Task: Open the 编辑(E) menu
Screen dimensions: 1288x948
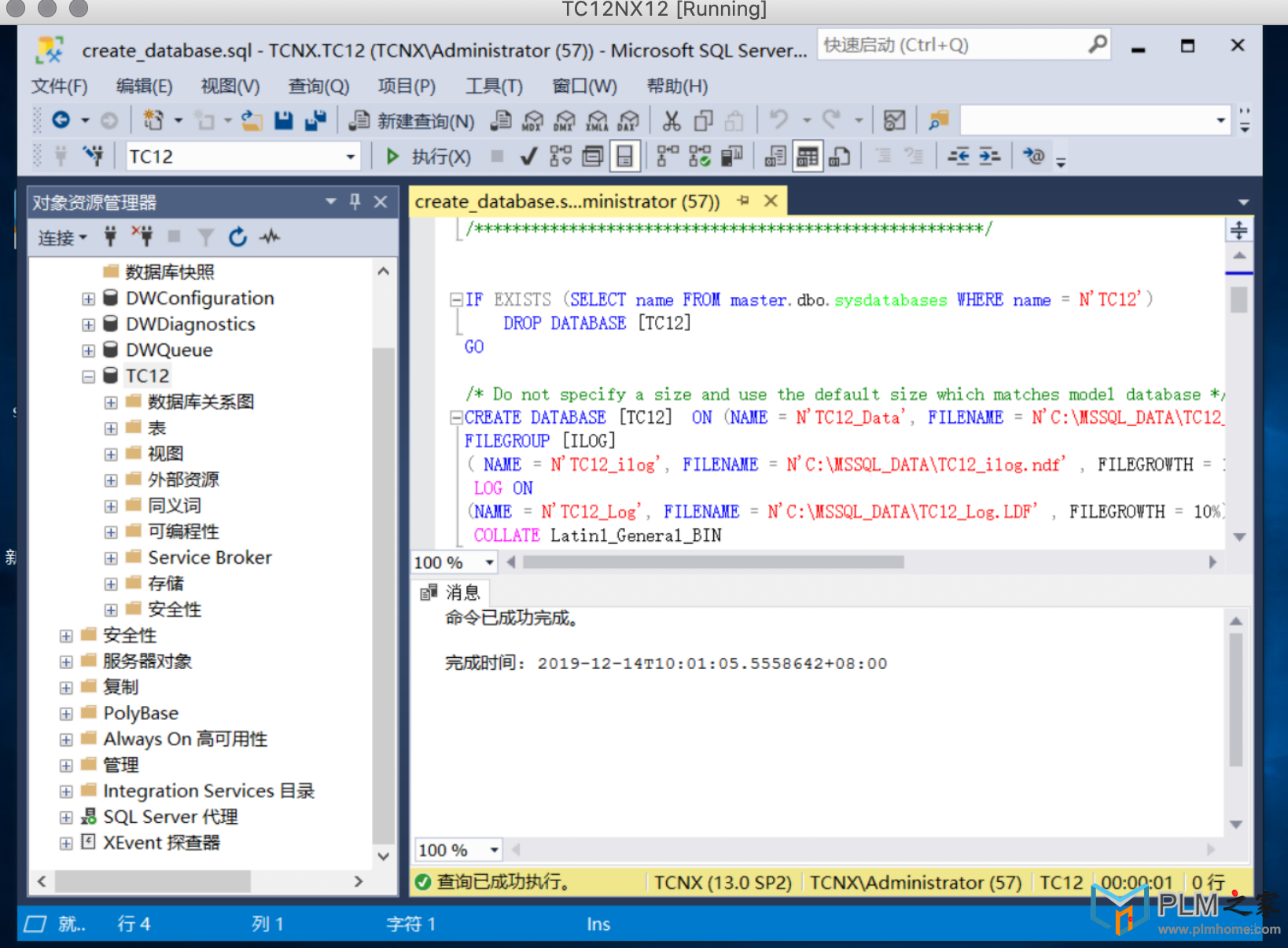Action: [144, 86]
